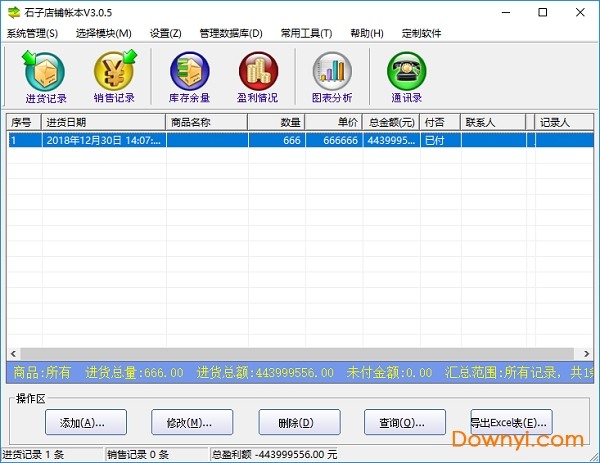This screenshot has width=600, height=463.
Task: Open the 盈利情况 profit status icon
Action: pyautogui.click(x=258, y=77)
